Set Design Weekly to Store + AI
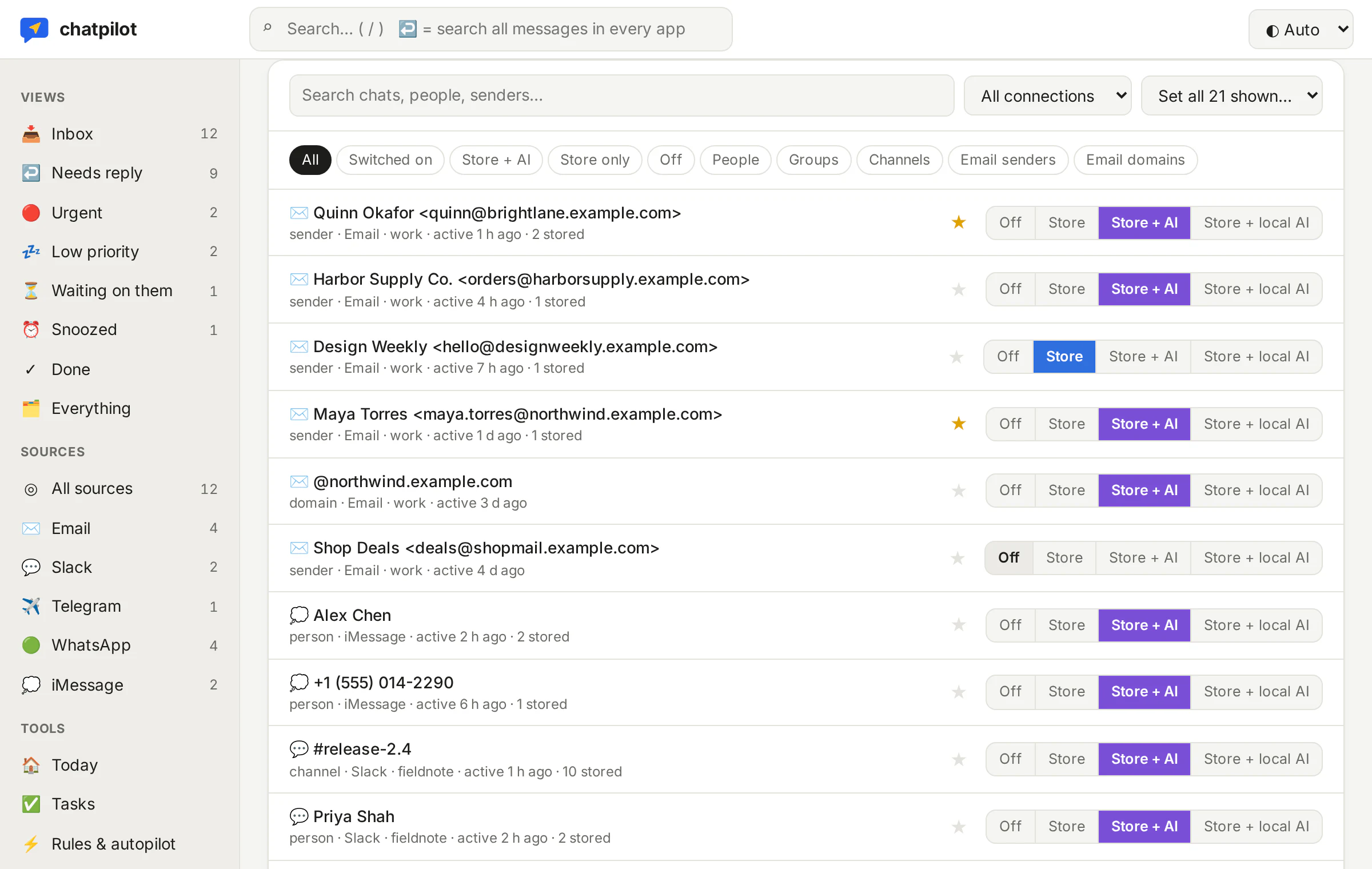 (1143, 357)
